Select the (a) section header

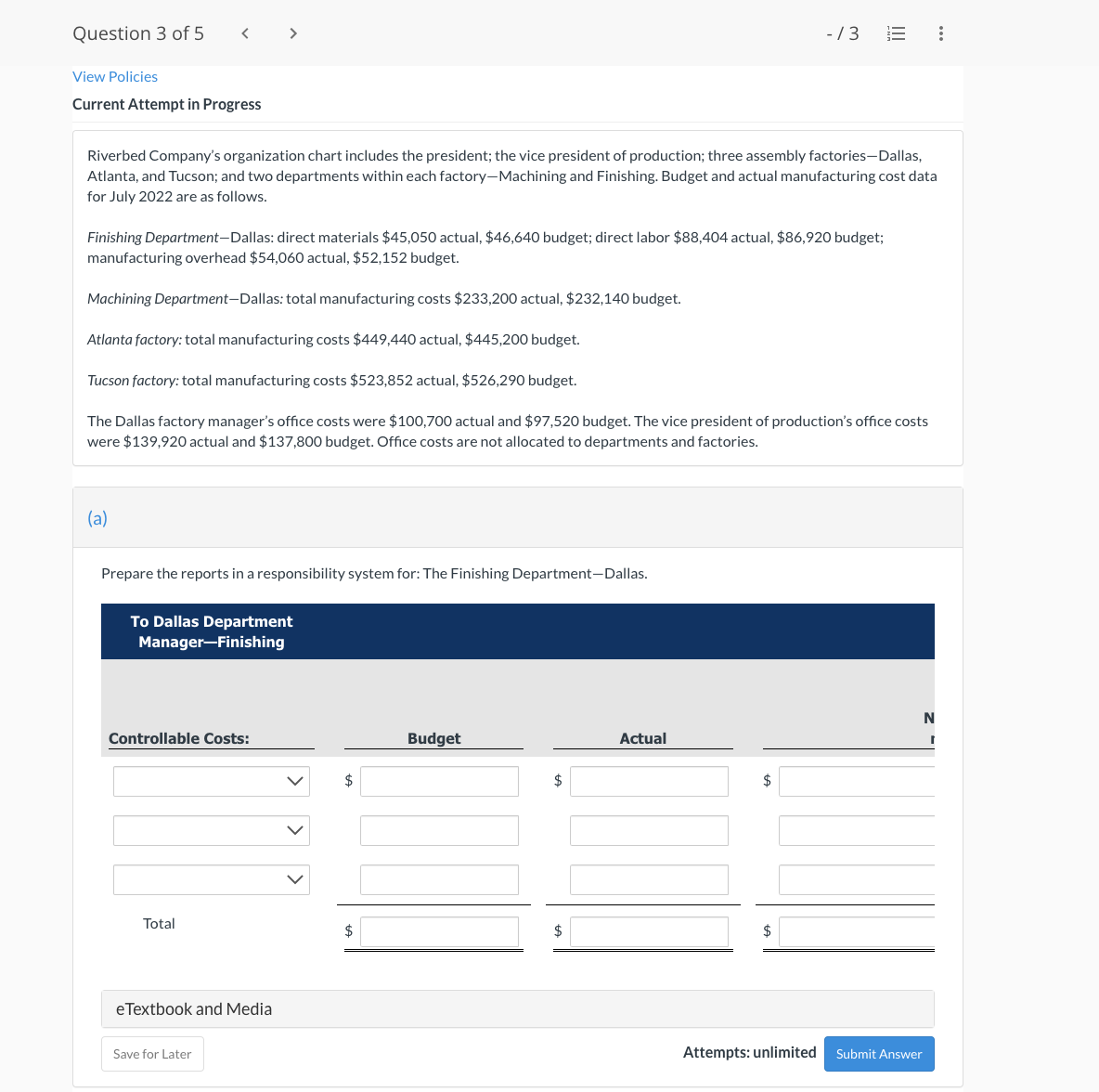pyautogui.click(x=97, y=517)
